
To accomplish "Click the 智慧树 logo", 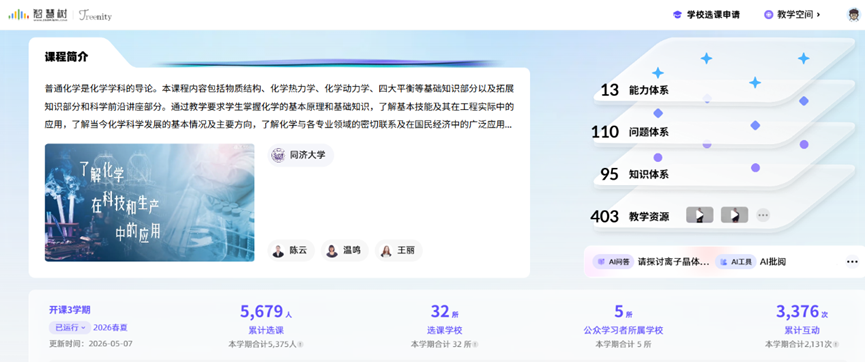I will (x=37, y=15).
